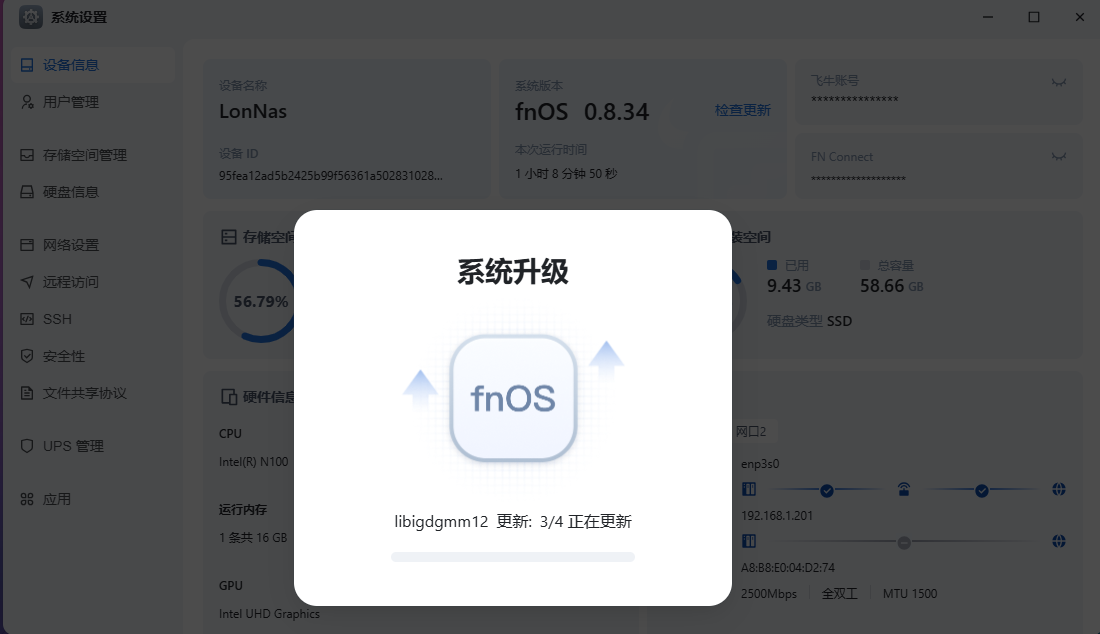The width and height of the screenshot is (1100, 634).
Task: Click the IP address 192.168.1.201
Action: (777, 515)
